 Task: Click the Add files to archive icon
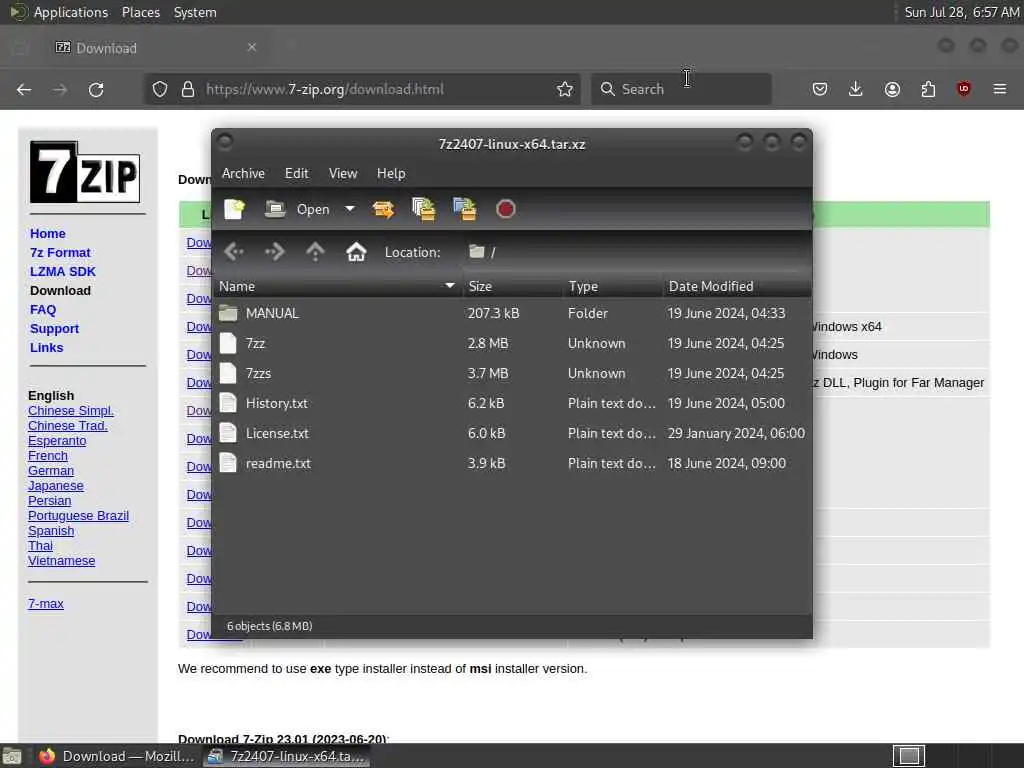424,209
